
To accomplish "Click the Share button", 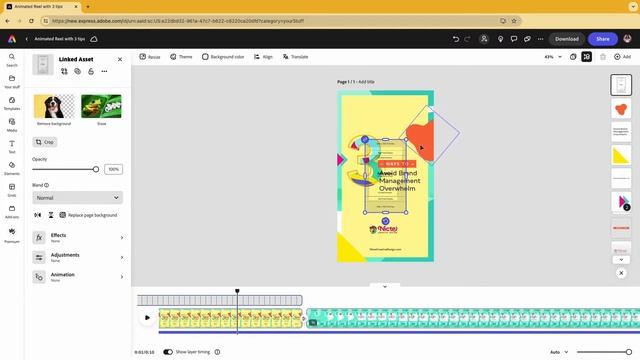I will 602,39.
